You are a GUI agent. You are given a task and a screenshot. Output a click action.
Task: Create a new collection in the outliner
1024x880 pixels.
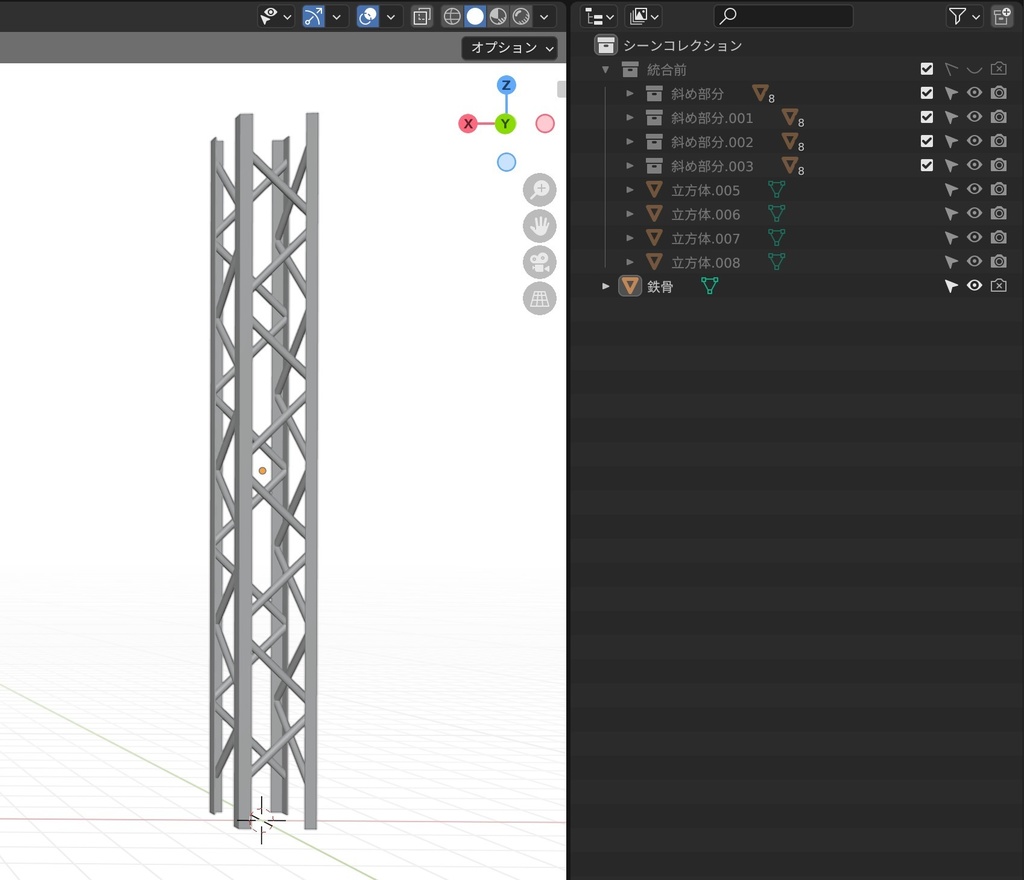coord(1002,16)
